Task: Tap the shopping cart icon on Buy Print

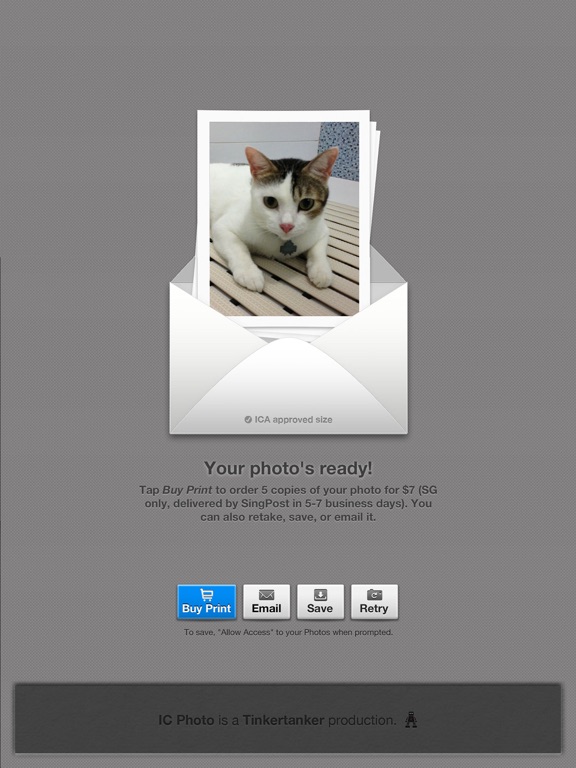Action: coord(207,595)
